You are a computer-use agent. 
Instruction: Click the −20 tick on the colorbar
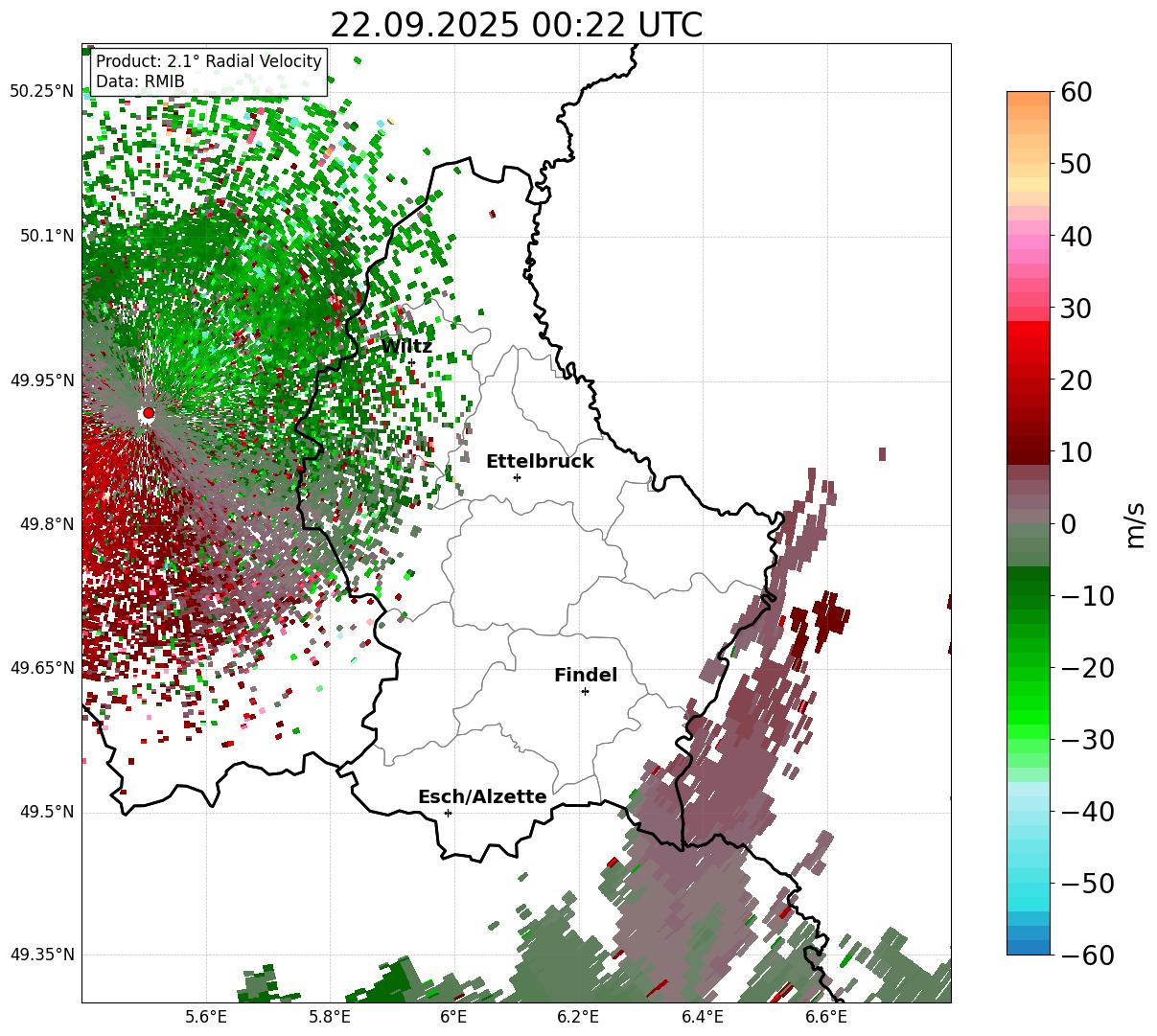pyautogui.click(x=1087, y=667)
